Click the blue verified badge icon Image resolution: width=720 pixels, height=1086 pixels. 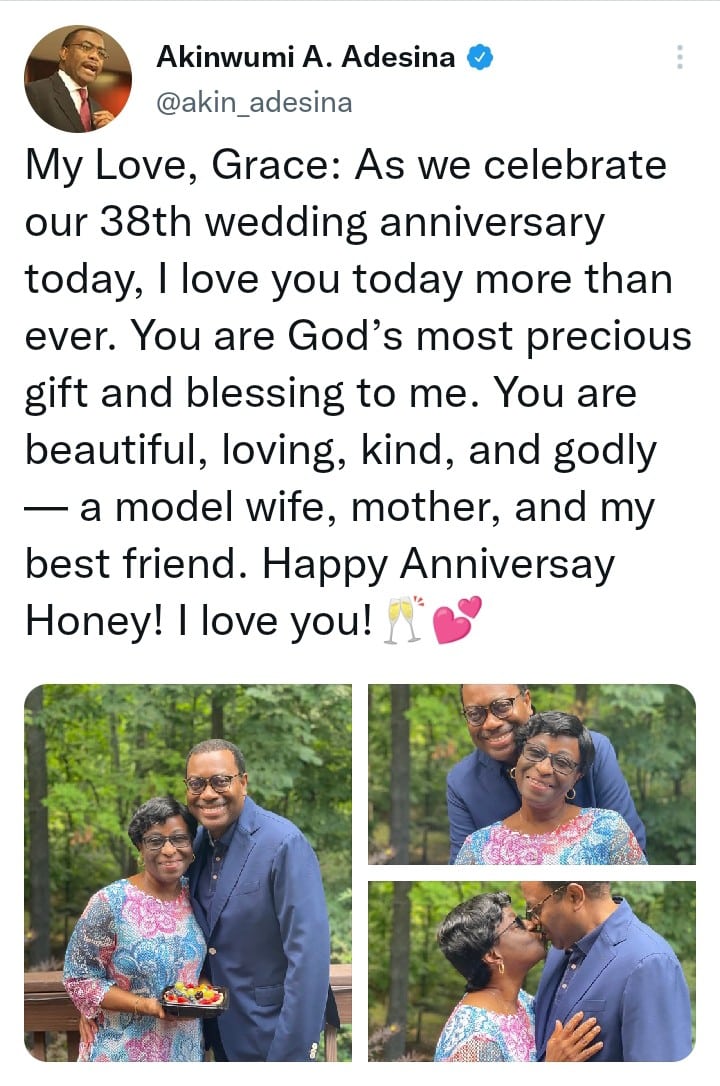tap(480, 57)
